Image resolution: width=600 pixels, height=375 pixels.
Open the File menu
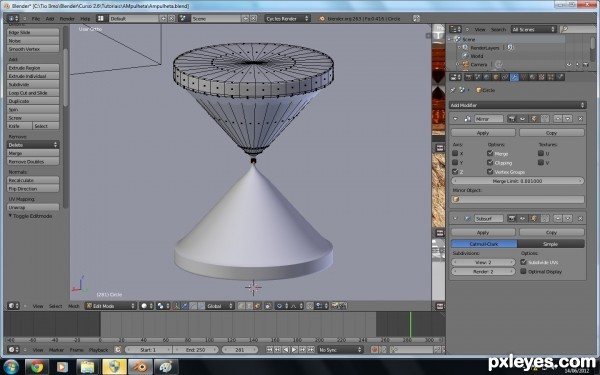[x=36, y=18]
